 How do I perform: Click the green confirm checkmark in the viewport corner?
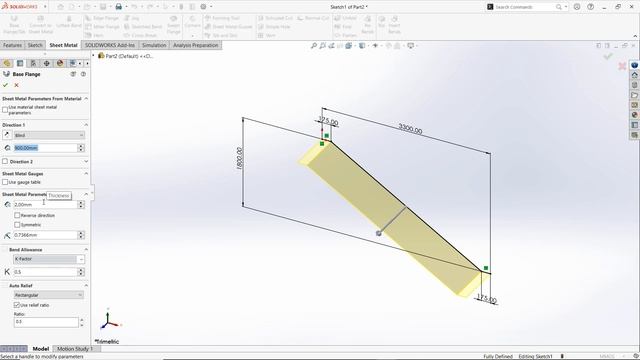click(608, 56)
